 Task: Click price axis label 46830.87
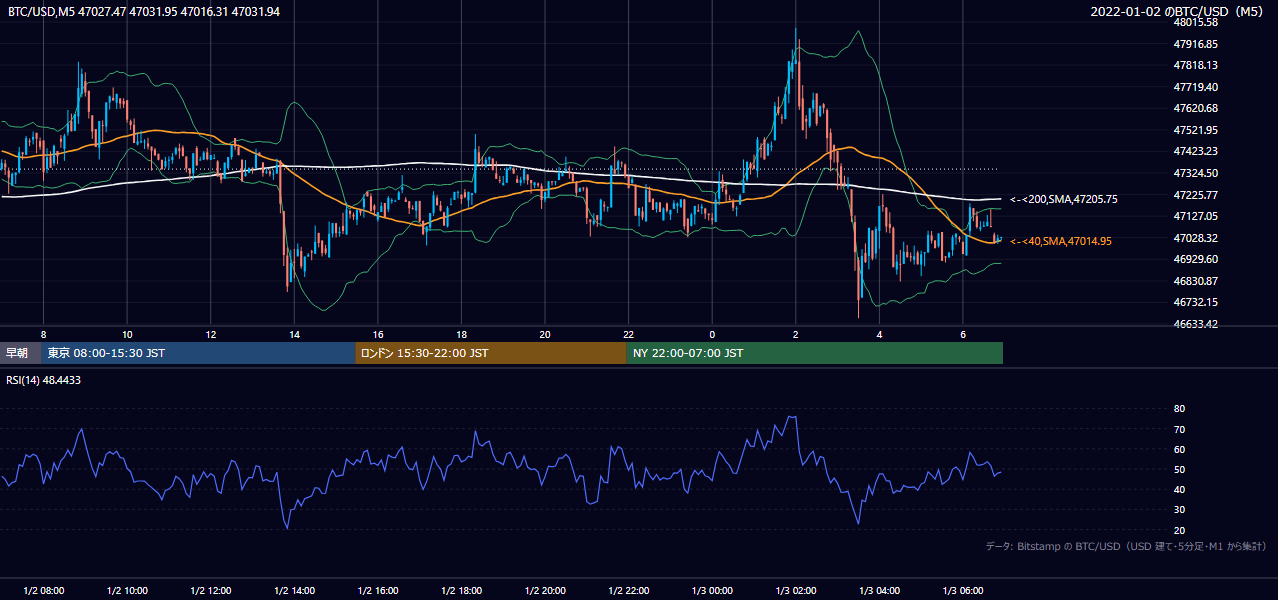[1196, 281]
